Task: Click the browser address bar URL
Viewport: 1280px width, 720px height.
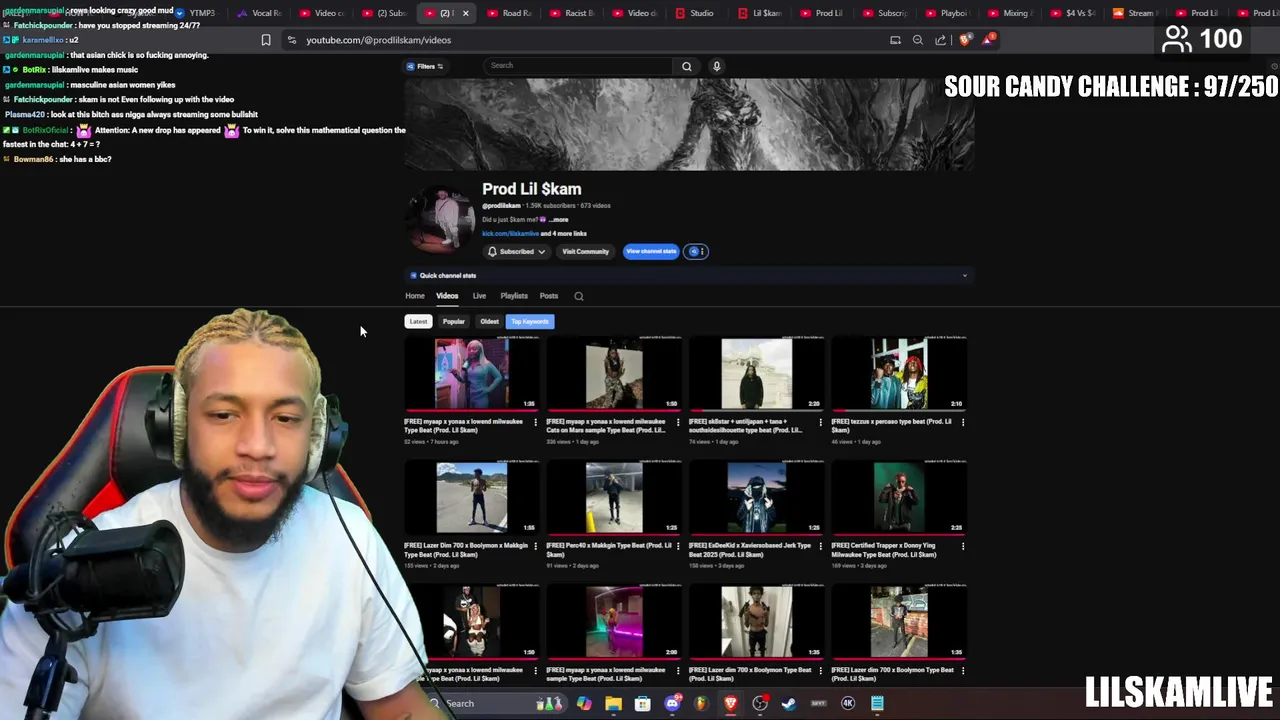Action: pos(378,40)
